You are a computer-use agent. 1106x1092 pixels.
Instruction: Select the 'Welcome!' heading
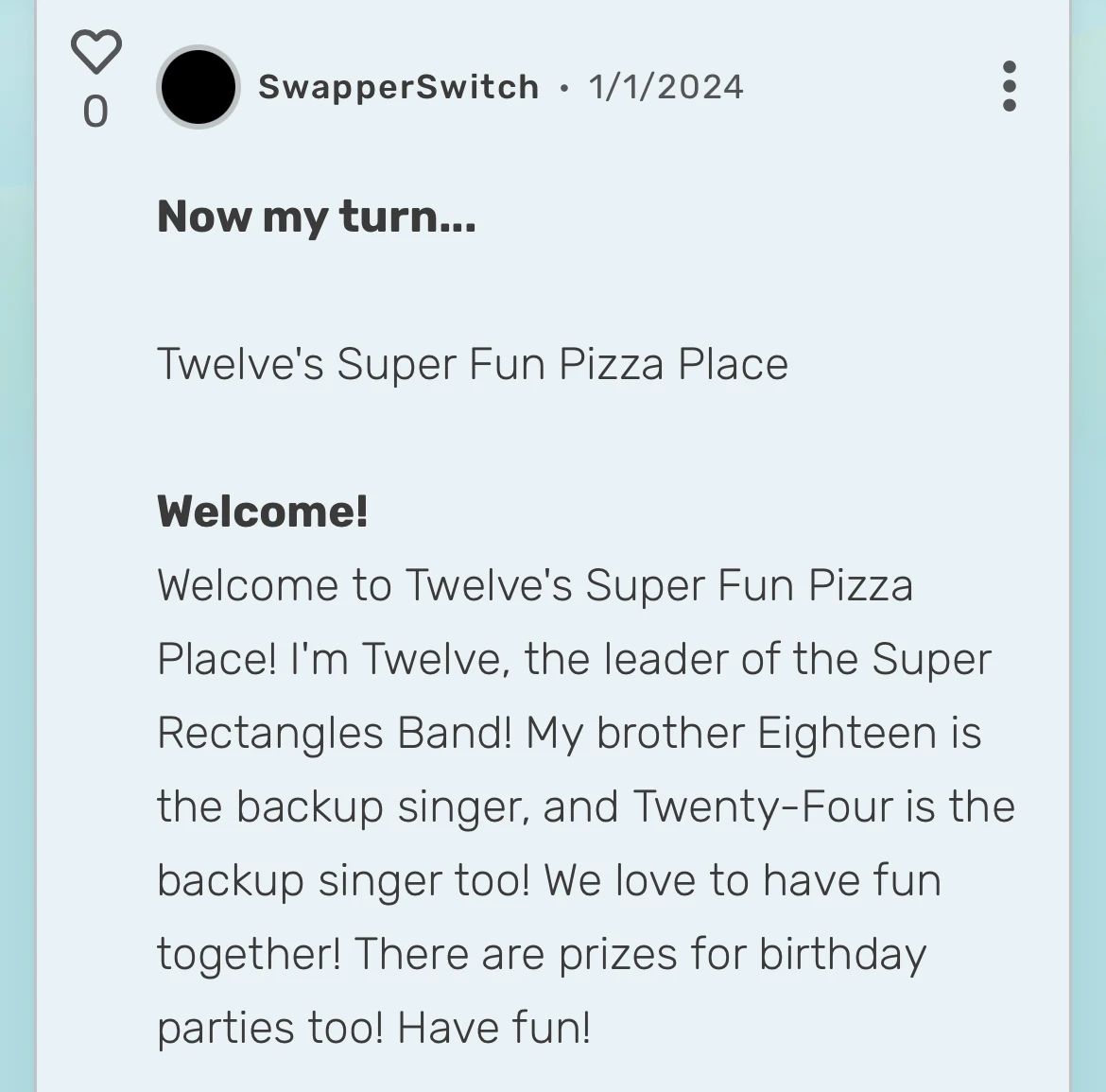pyautogui.click(x=262, y=511)
